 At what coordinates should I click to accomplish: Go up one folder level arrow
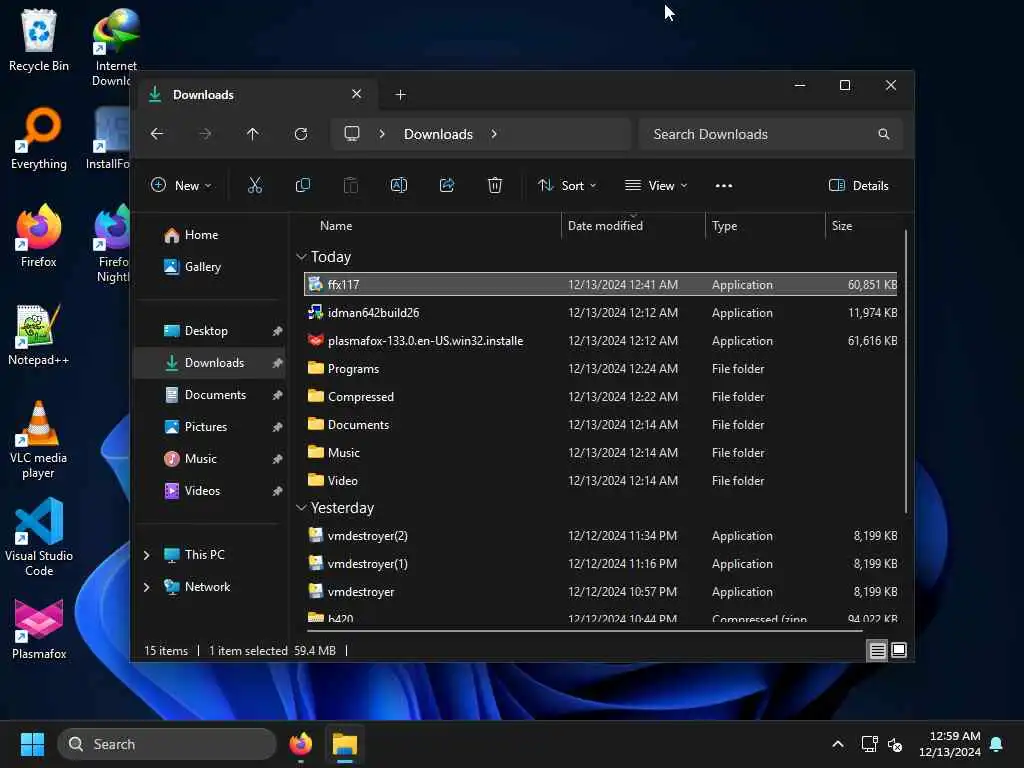[x=253, y=134]
